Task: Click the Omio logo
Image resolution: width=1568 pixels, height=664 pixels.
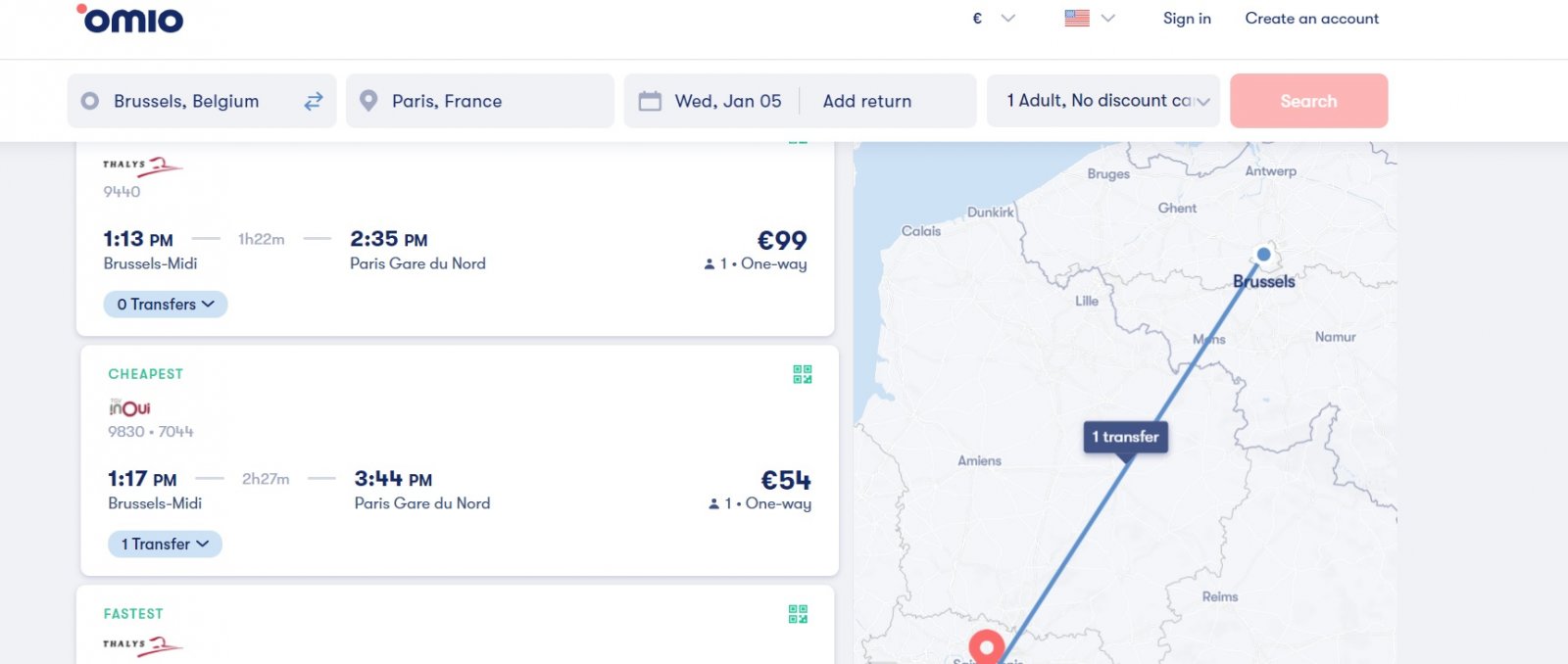Action: click(129, 19)
